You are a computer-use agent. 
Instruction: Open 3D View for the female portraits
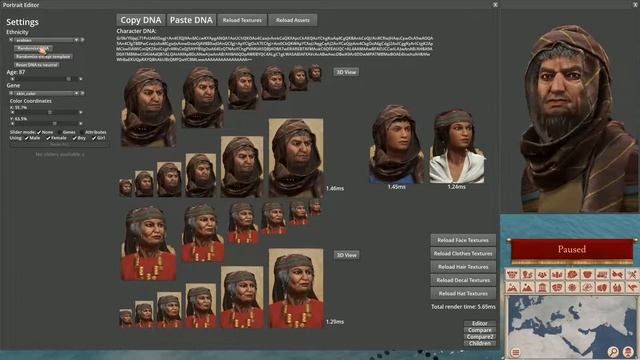click(x=346, y=255)
